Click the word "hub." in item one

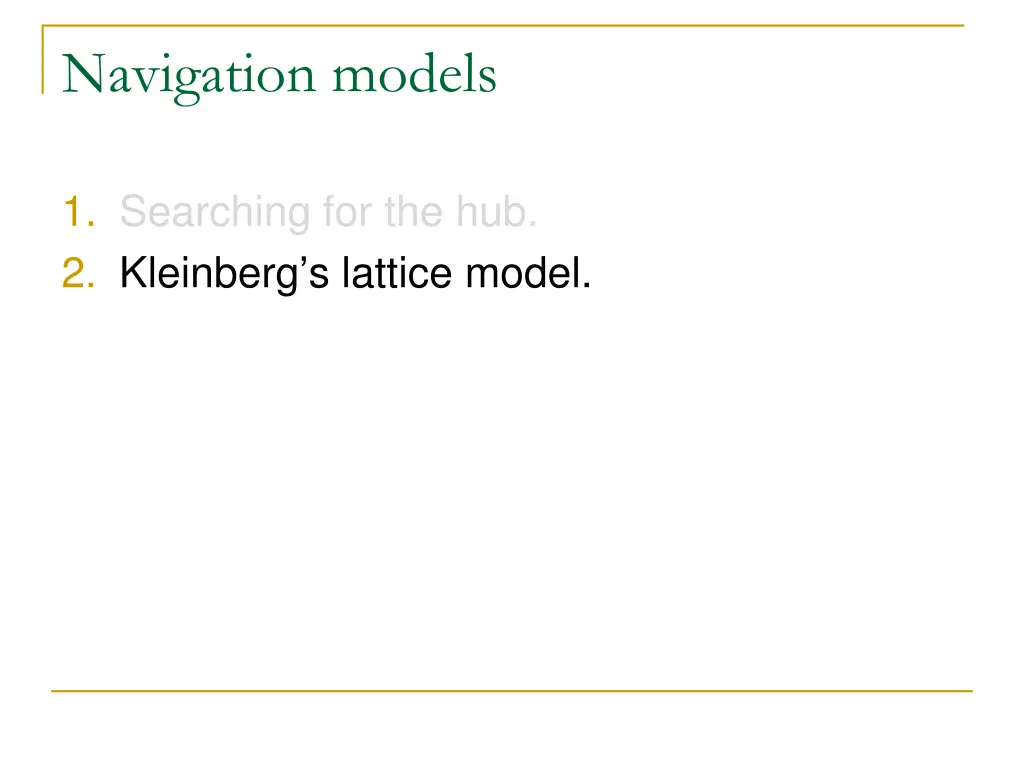tap(498, 212)
